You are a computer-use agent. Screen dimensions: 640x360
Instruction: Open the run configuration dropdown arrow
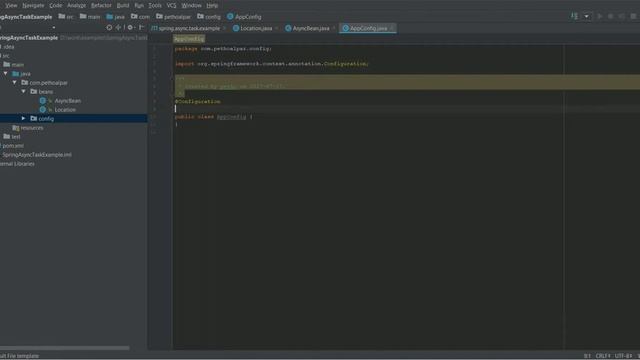coord(587,16)
